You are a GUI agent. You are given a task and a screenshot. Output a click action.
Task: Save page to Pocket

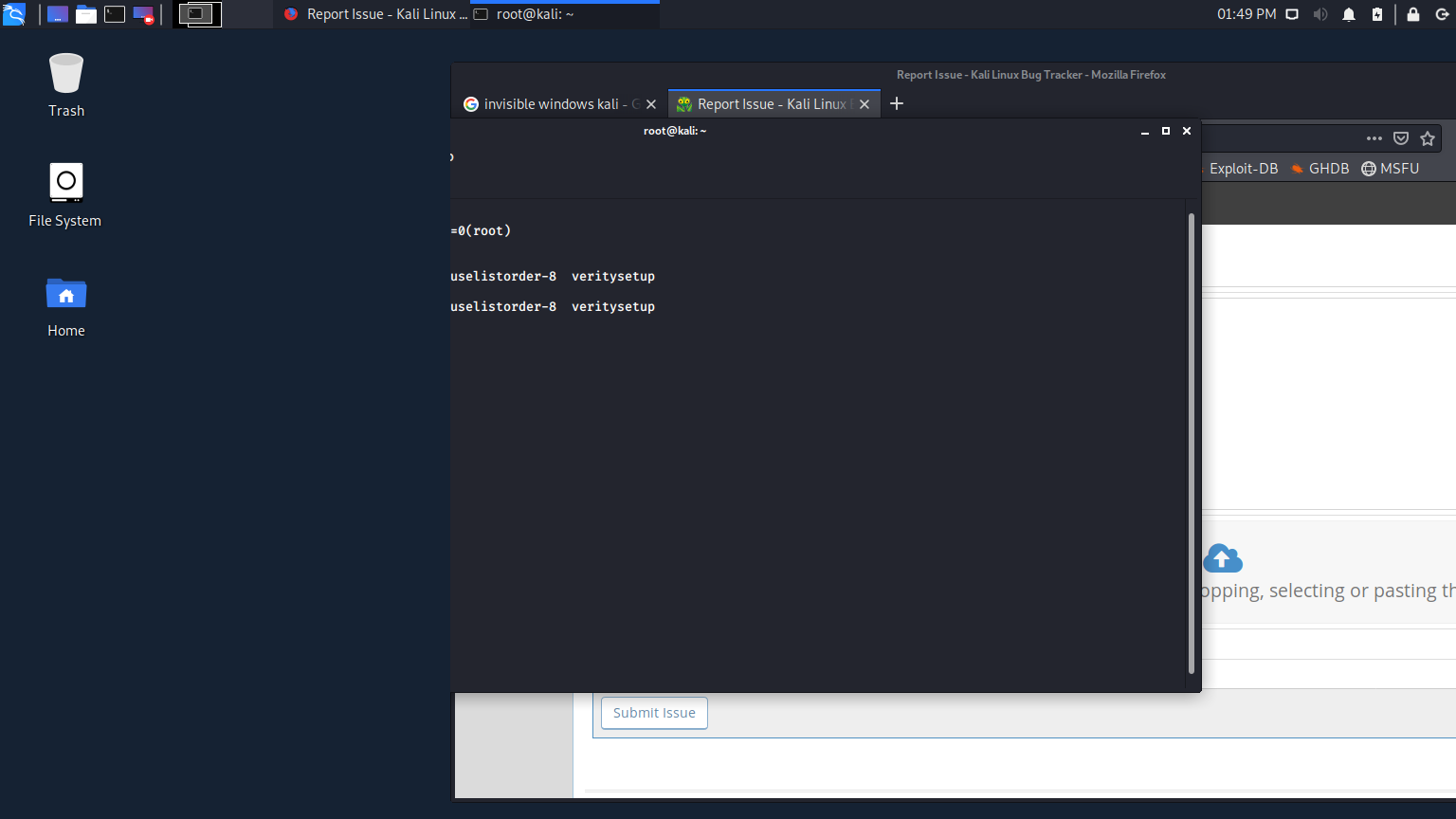pyautogui.click(x=1401, y=138)
